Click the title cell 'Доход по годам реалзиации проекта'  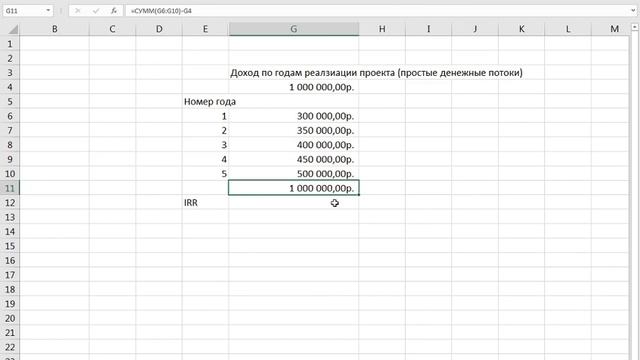click(x=376, y=73)
